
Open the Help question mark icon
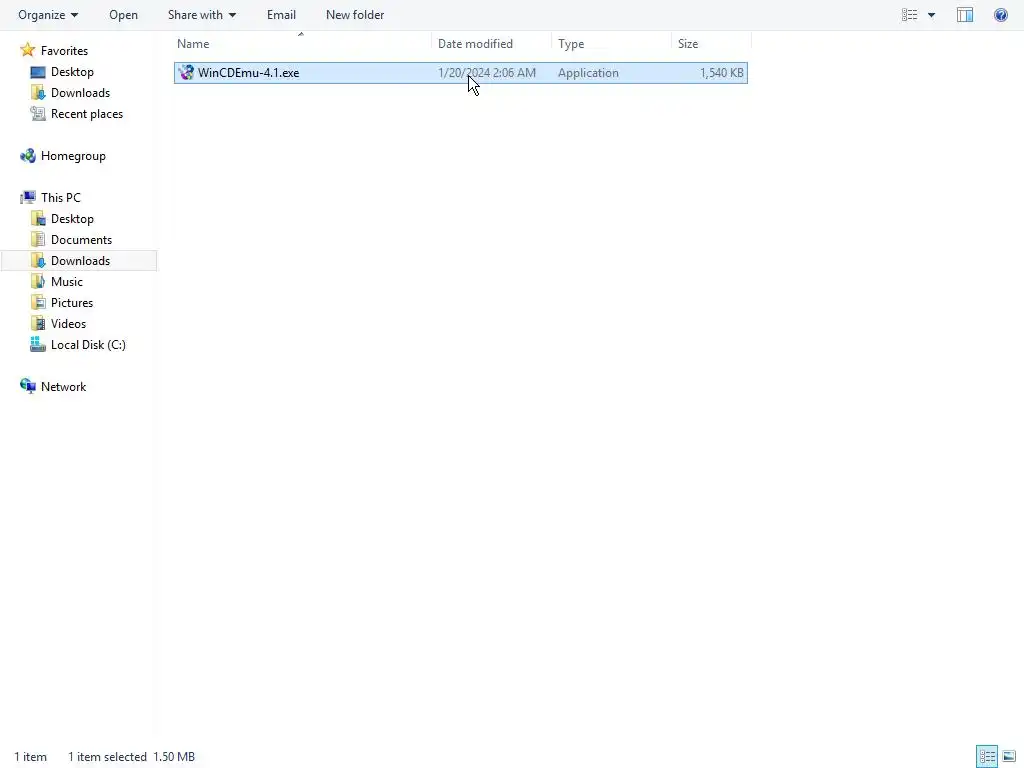click(1000, 14)
